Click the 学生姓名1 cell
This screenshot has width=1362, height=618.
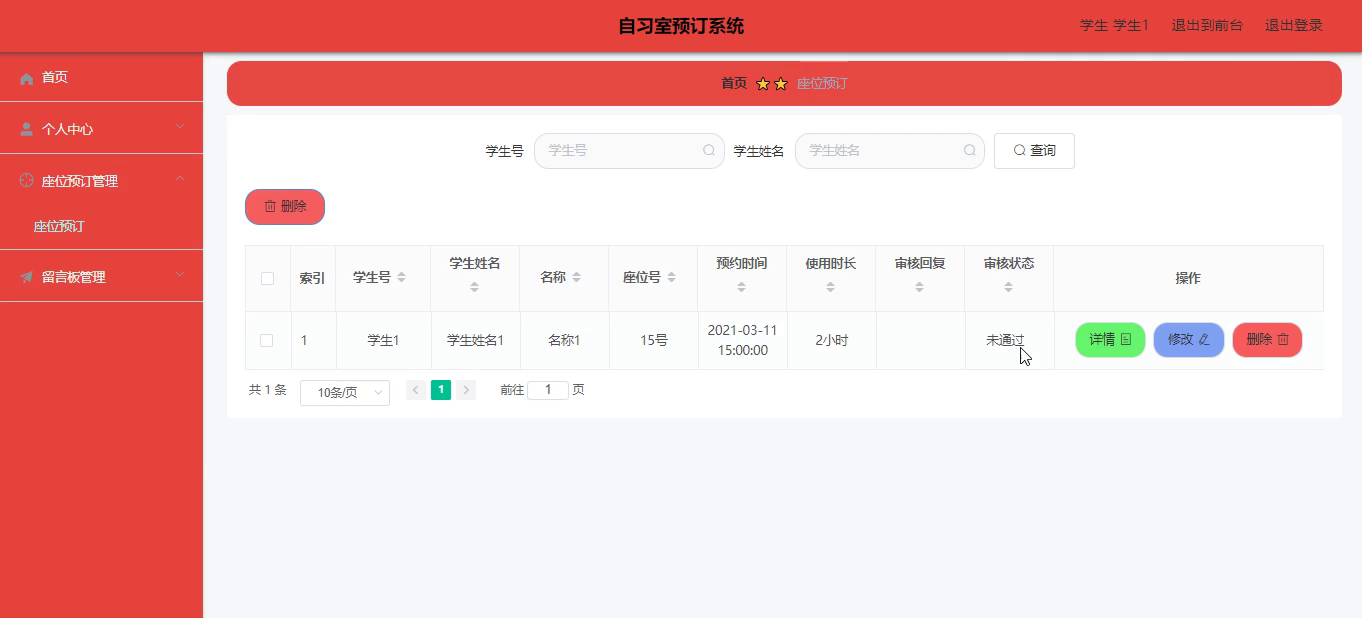pos(475,340)
